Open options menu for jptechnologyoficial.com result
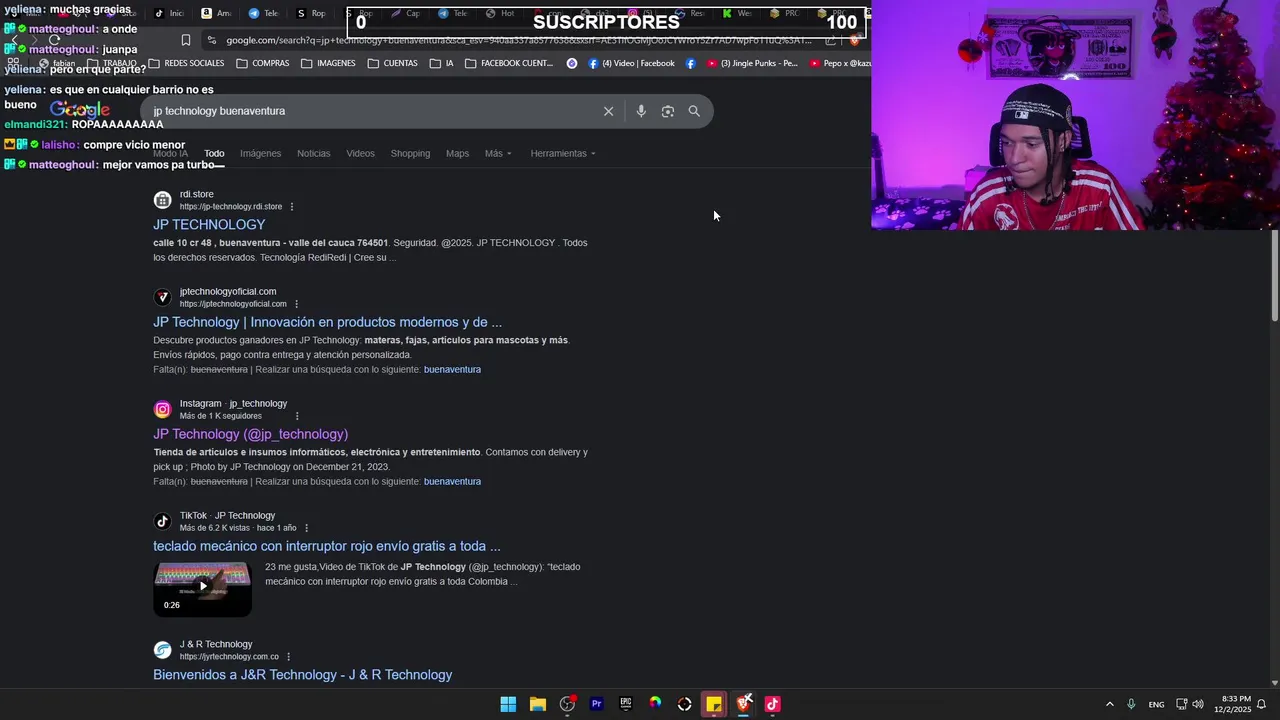This screenshot has width=1280, height=720. (x=296, y=304)
